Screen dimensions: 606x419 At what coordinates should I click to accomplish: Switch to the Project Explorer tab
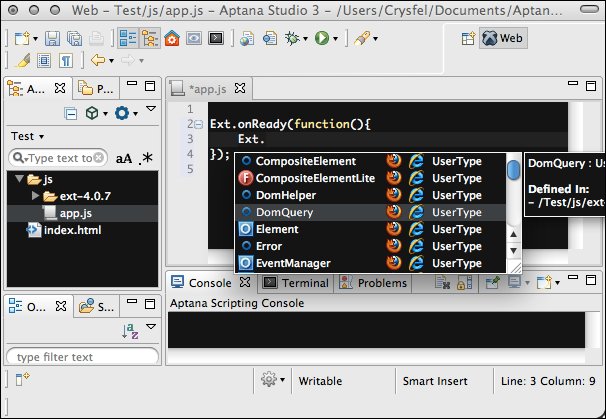pyautogui.click(x=96, y=89)
